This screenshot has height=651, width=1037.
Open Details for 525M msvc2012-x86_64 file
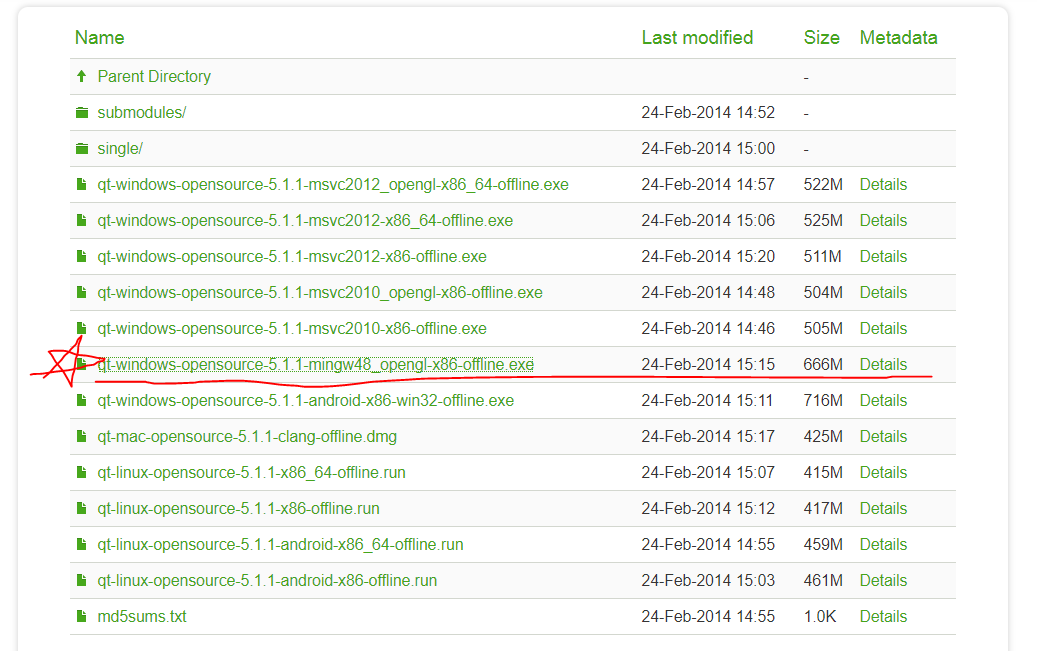point(883,220)
